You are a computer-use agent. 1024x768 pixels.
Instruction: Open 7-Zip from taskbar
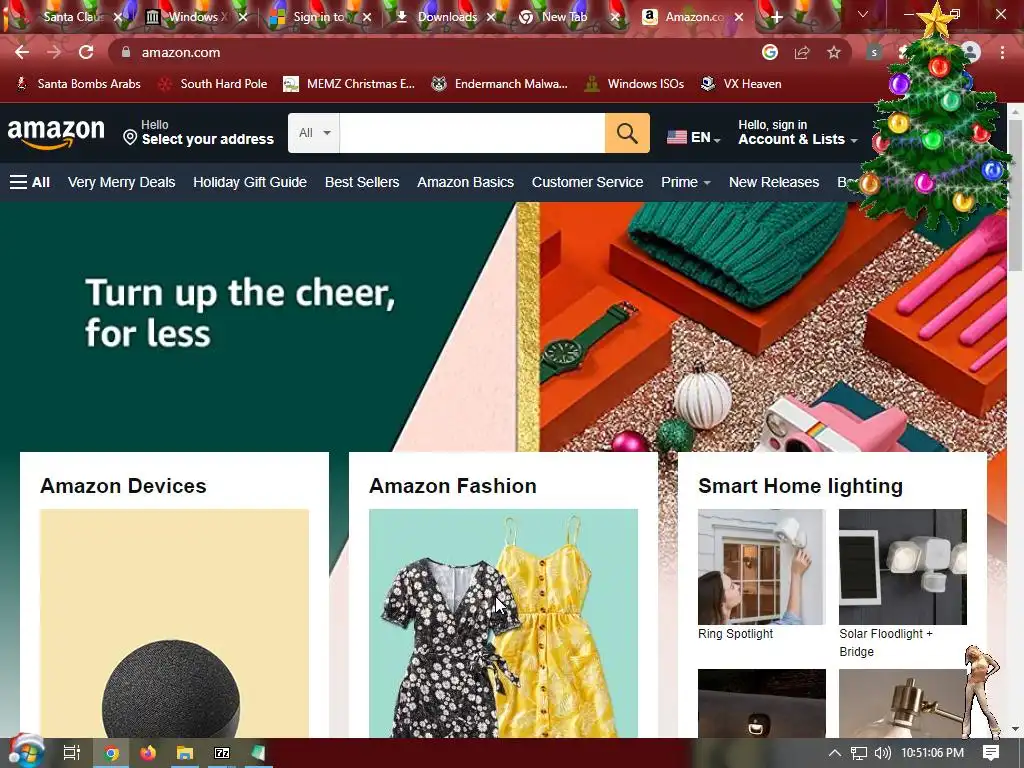pyautogui.click(x=222, y=753)
